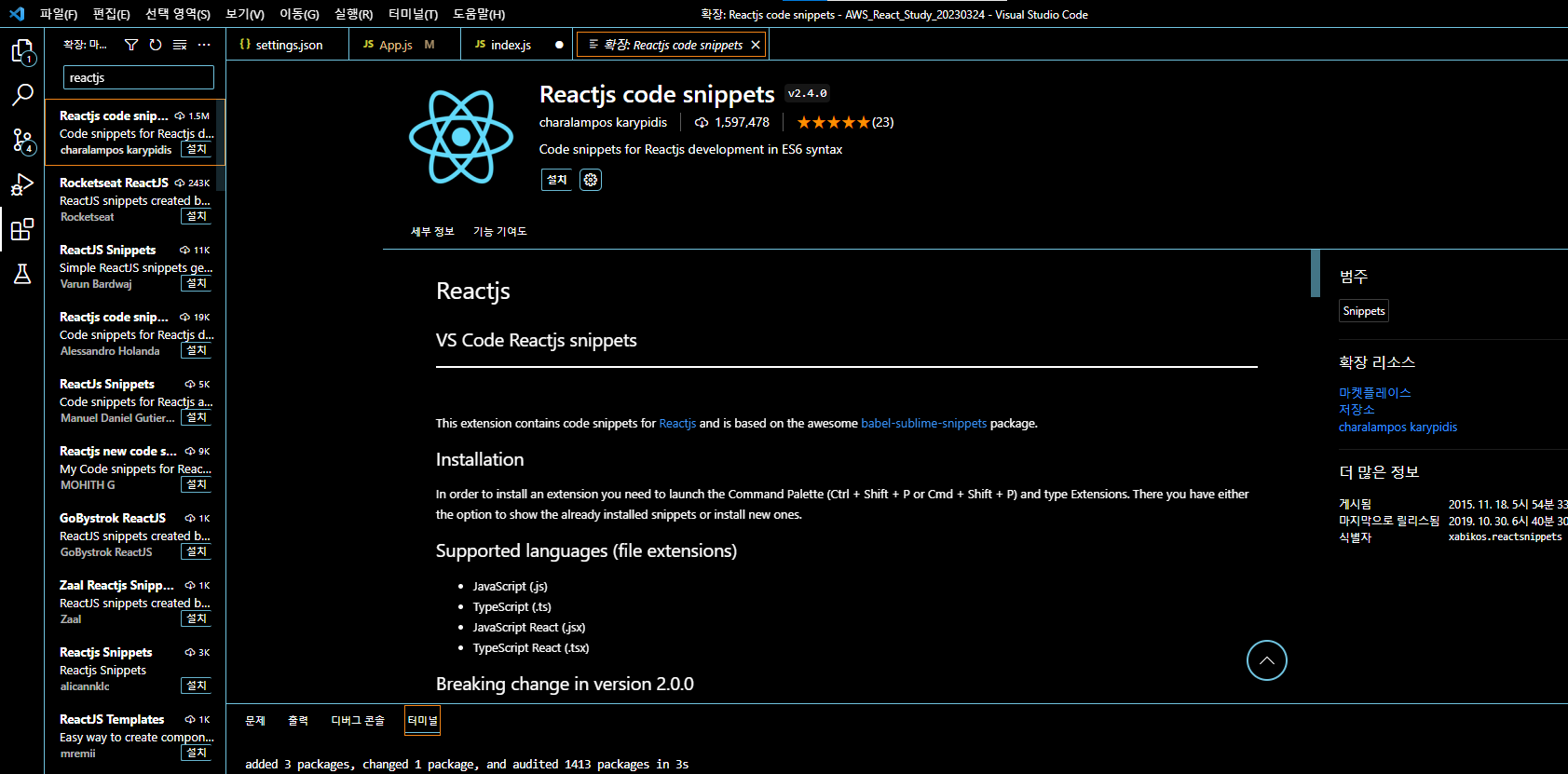
Task: Install GoBystrok ReactJS extension
Action: [x=197, y=551]
